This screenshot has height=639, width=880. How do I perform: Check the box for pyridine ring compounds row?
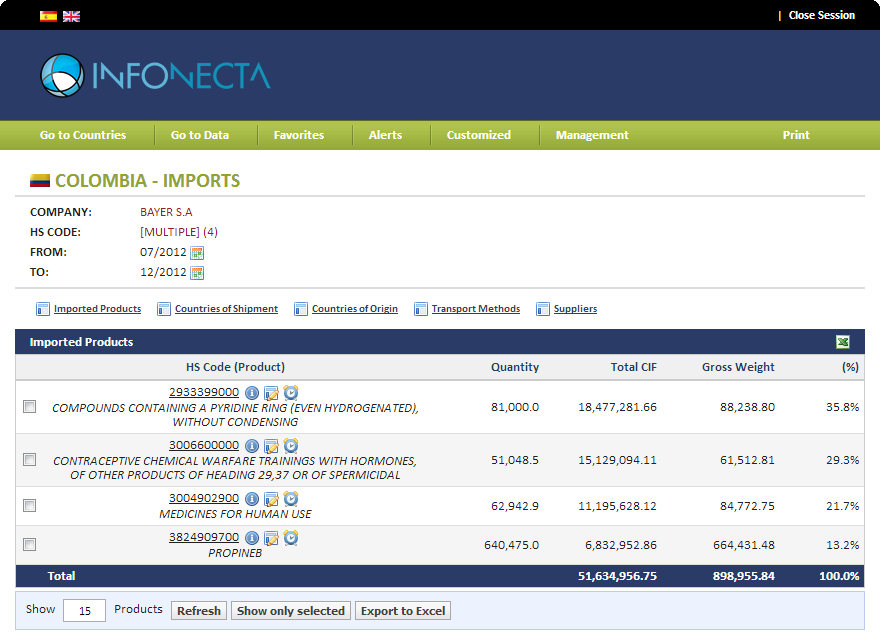(30, 407)
